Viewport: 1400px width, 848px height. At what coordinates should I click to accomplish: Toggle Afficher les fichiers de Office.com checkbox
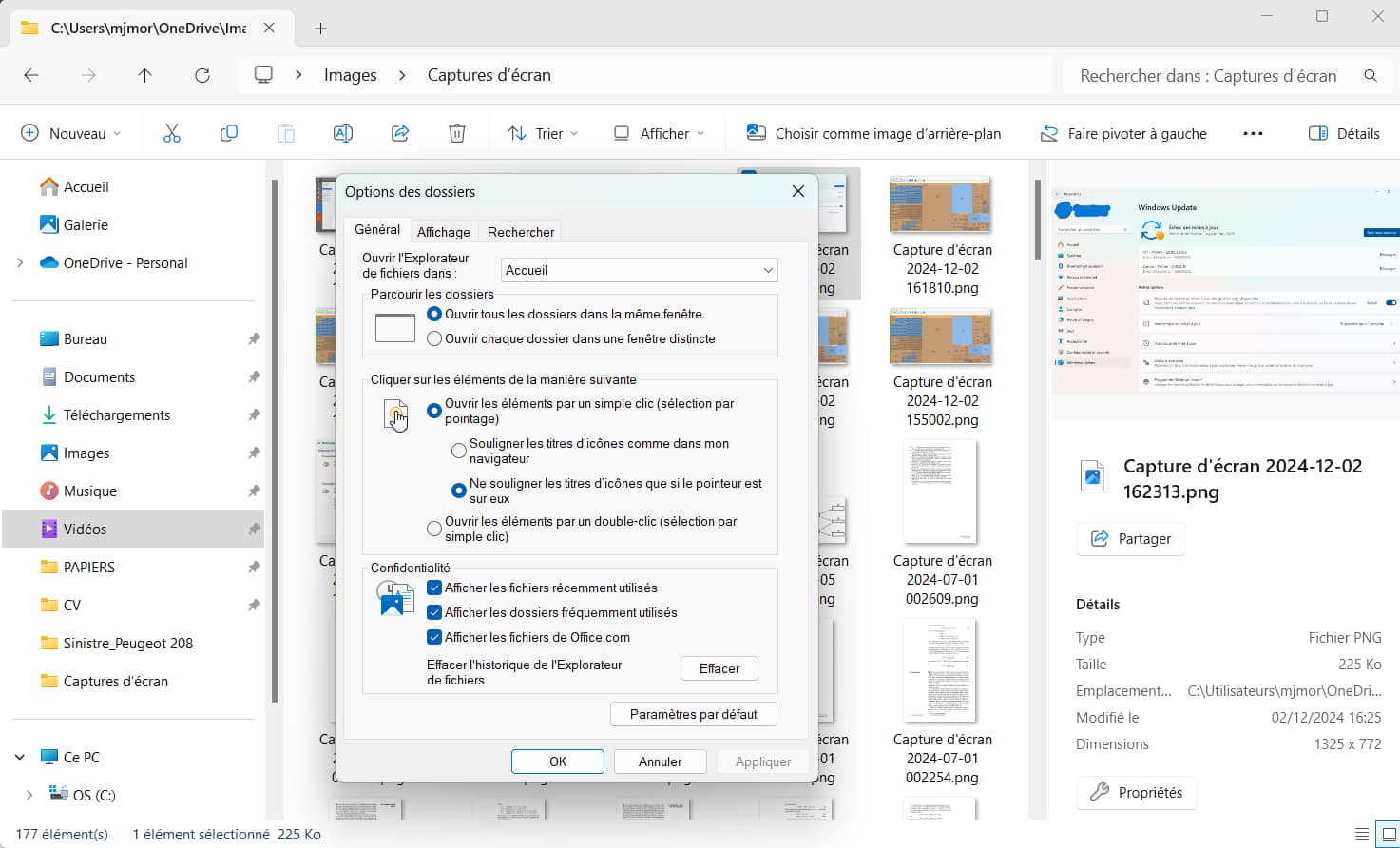[x=434, y=637]
